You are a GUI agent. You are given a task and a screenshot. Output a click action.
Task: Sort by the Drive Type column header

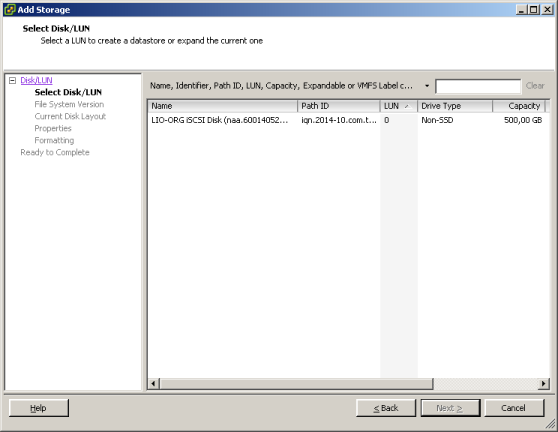click(455, 106)
